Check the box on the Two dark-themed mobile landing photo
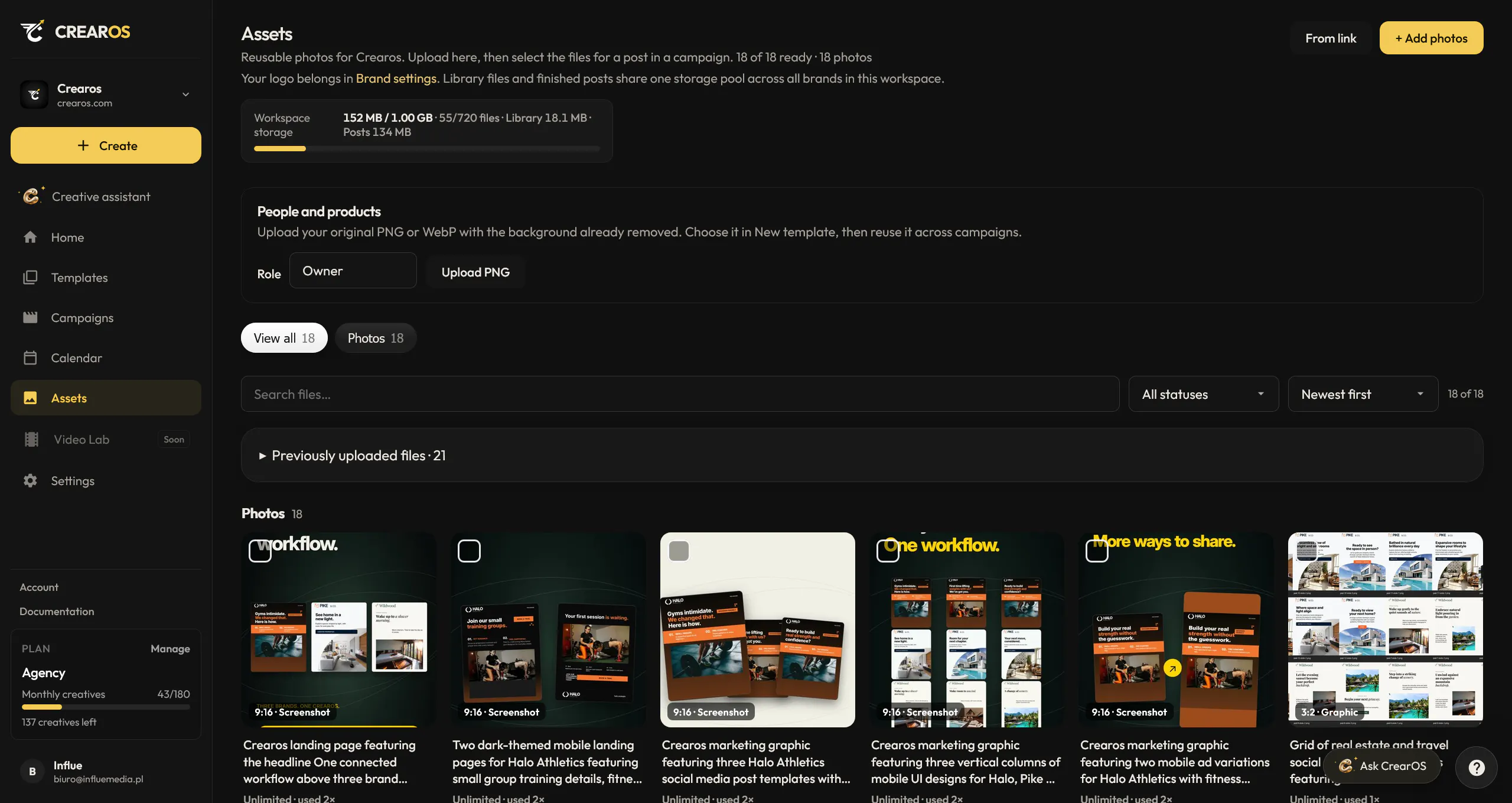The width and height of the screenshot is (1512, 803). tap(469, 551)
